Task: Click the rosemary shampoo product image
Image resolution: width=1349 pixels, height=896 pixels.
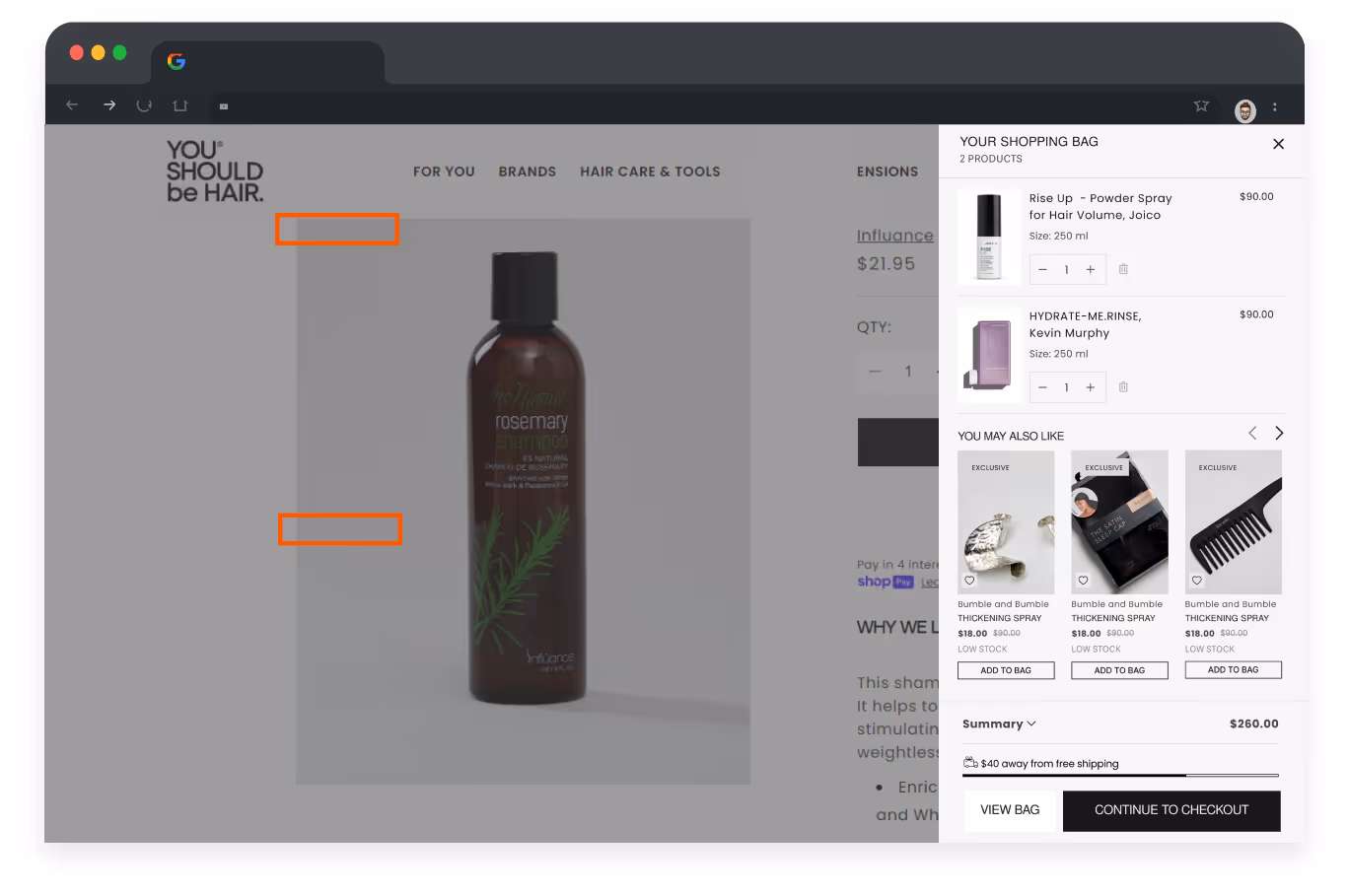Action: point(524,501)
